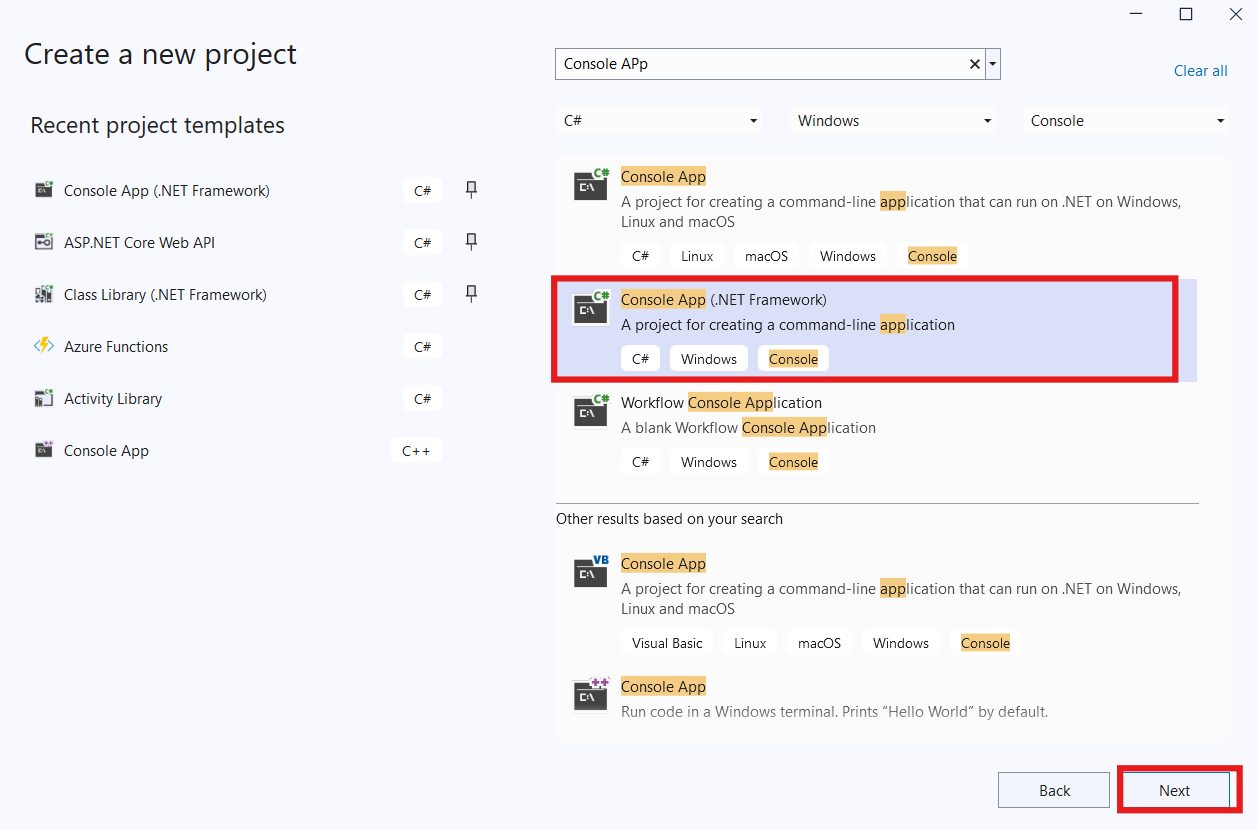Unpin Console App (.NET Framework) from recents
The width and height of the screenshot is (1257, 830).
coord(471,190)
